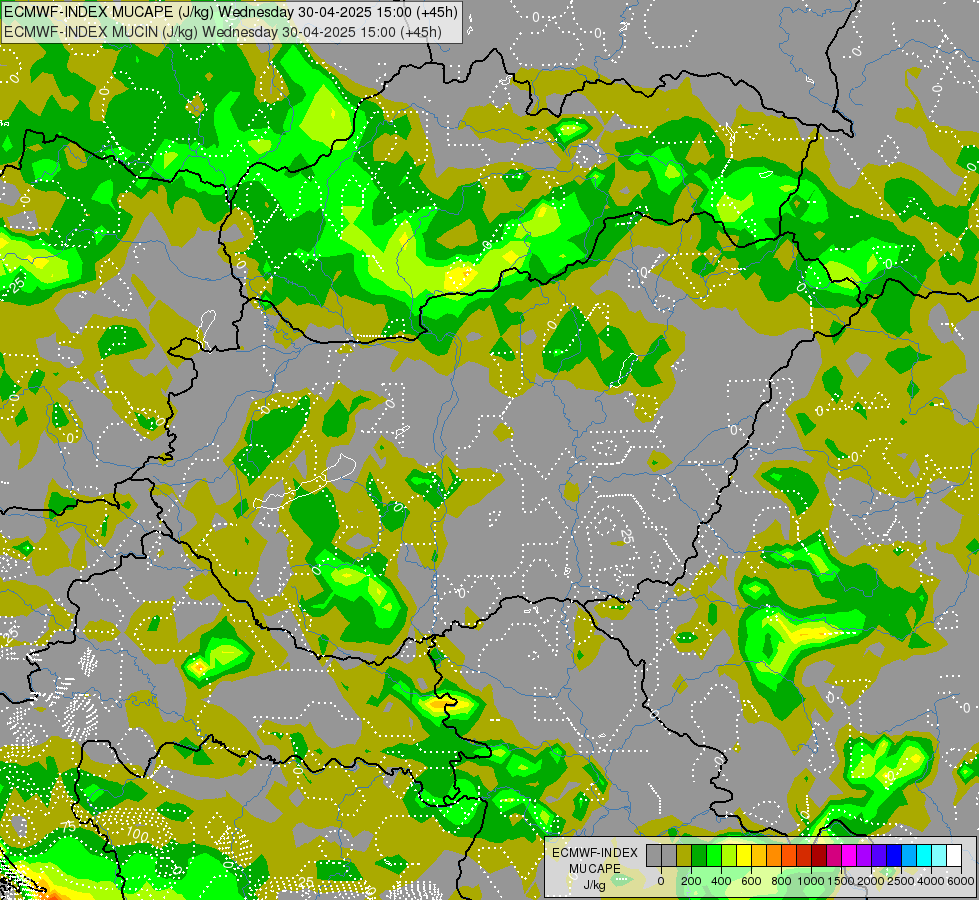Click the lime yellow-green swatch after 400
Screen dimensions: 979x900
tap(729, 856)
